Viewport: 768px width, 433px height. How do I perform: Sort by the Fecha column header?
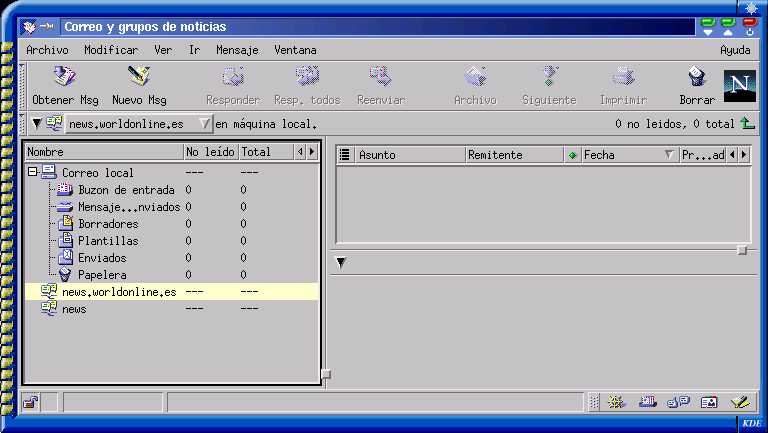click(x=630, y=155)
